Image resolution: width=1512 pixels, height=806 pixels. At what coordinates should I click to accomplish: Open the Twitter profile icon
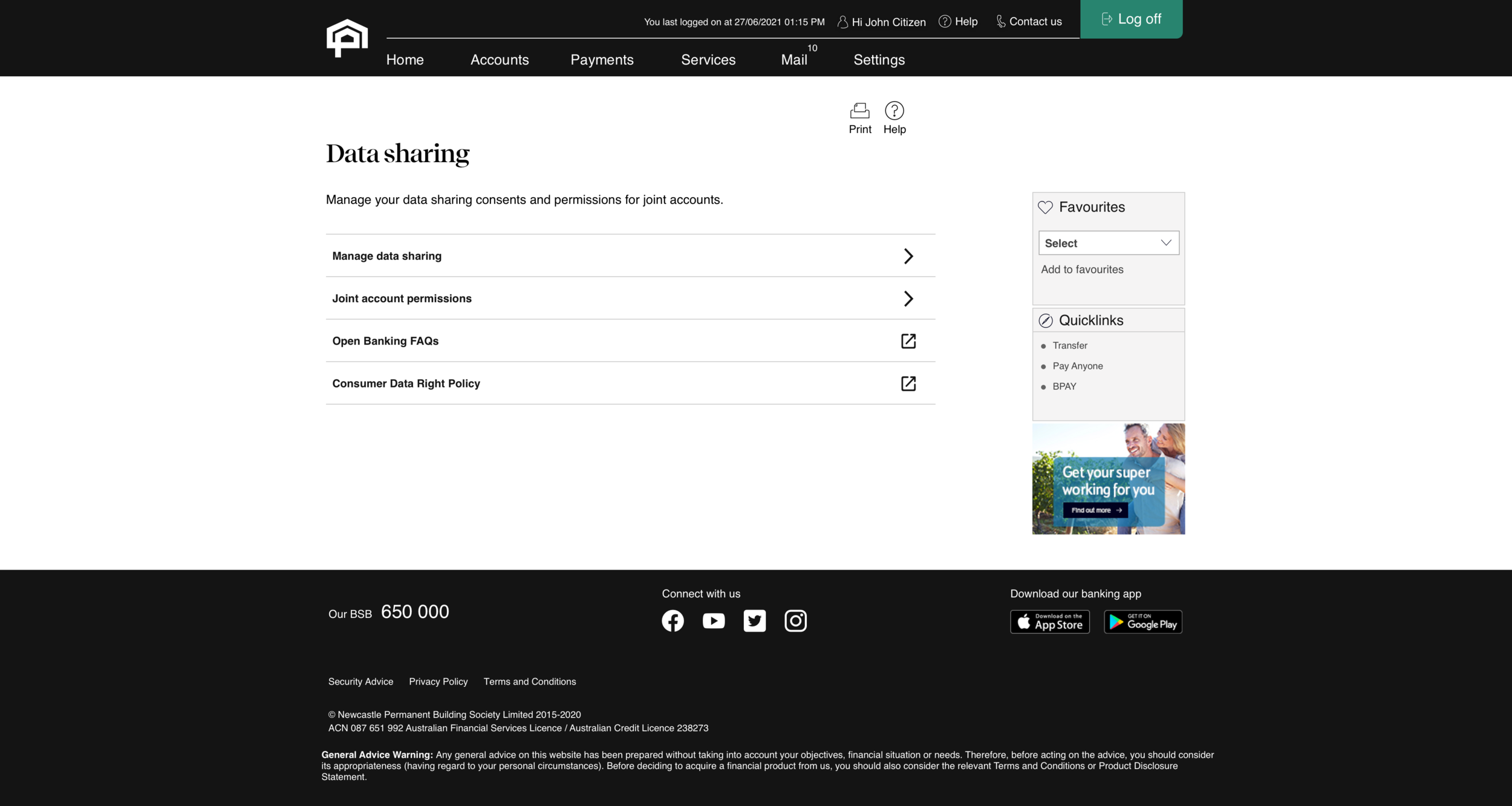click(754, 621)
